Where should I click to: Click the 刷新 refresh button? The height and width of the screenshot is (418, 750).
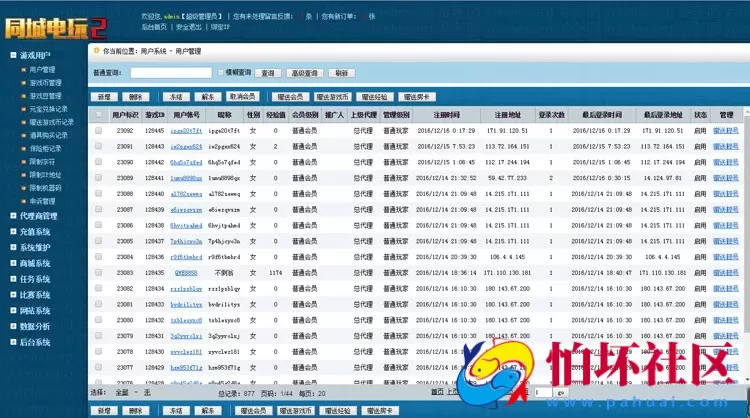(x=342, y=73)
